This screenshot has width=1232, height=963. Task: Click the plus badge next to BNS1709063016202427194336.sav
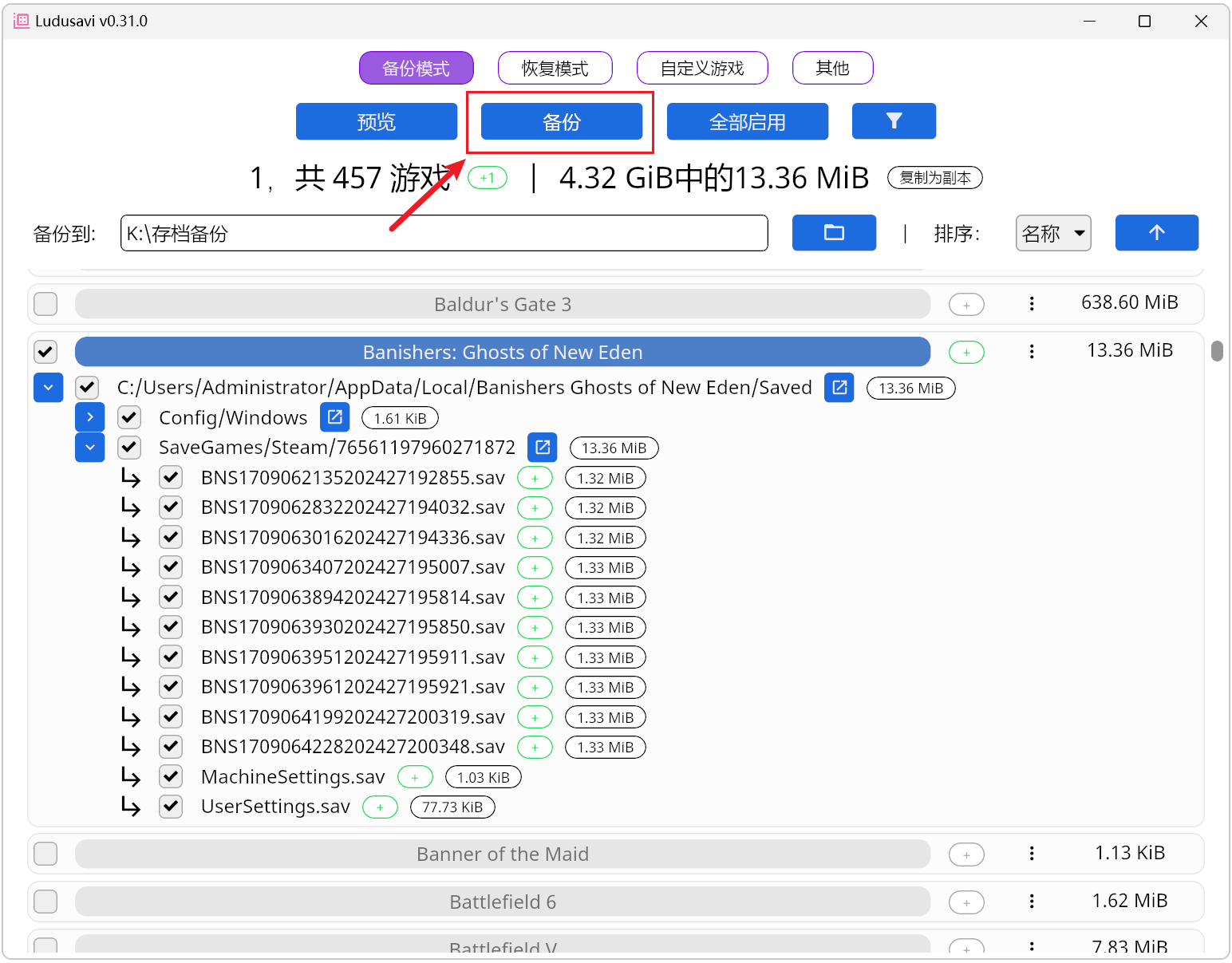(x=535, y=539)
